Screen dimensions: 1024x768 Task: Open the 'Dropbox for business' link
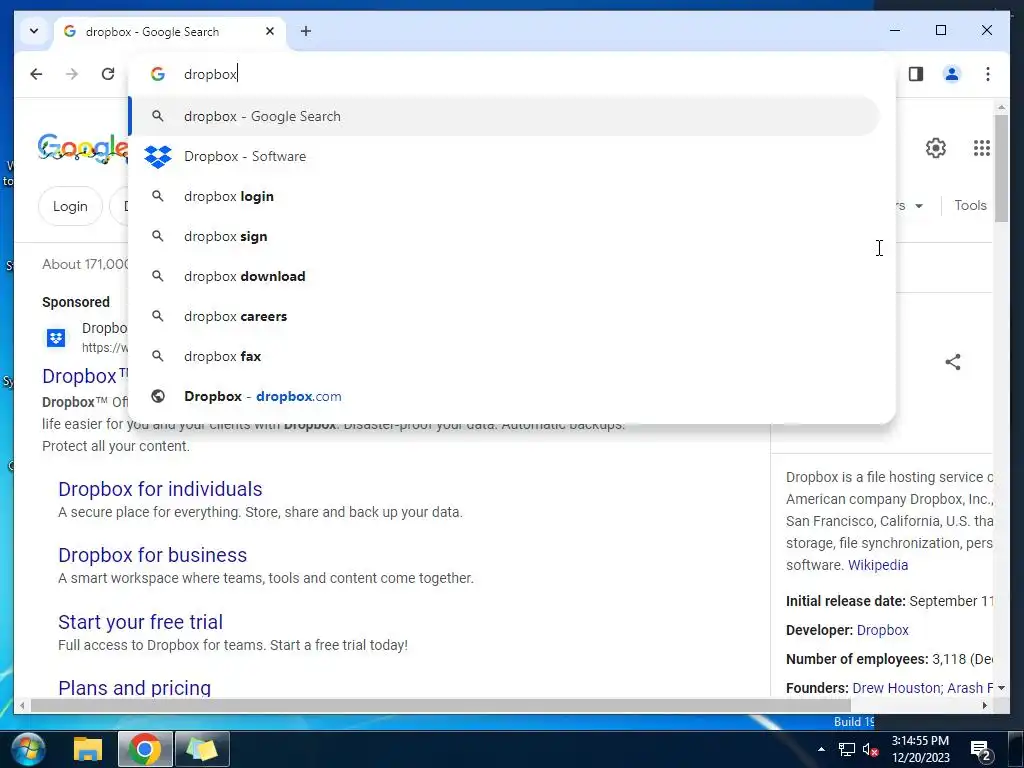pos(152,555)
